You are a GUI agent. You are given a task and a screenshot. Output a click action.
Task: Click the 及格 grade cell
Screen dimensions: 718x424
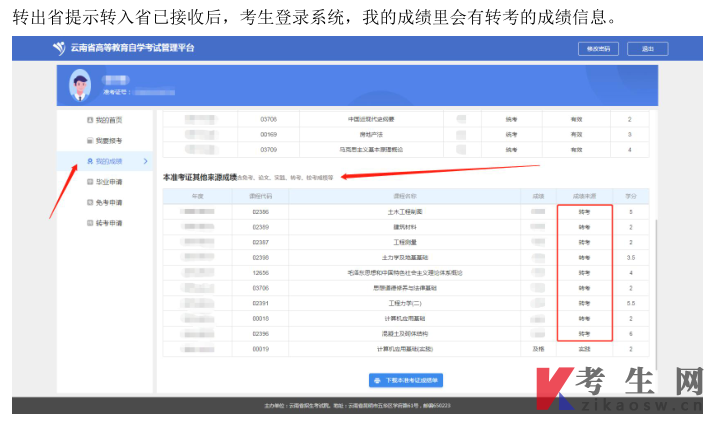coord(538,349)
